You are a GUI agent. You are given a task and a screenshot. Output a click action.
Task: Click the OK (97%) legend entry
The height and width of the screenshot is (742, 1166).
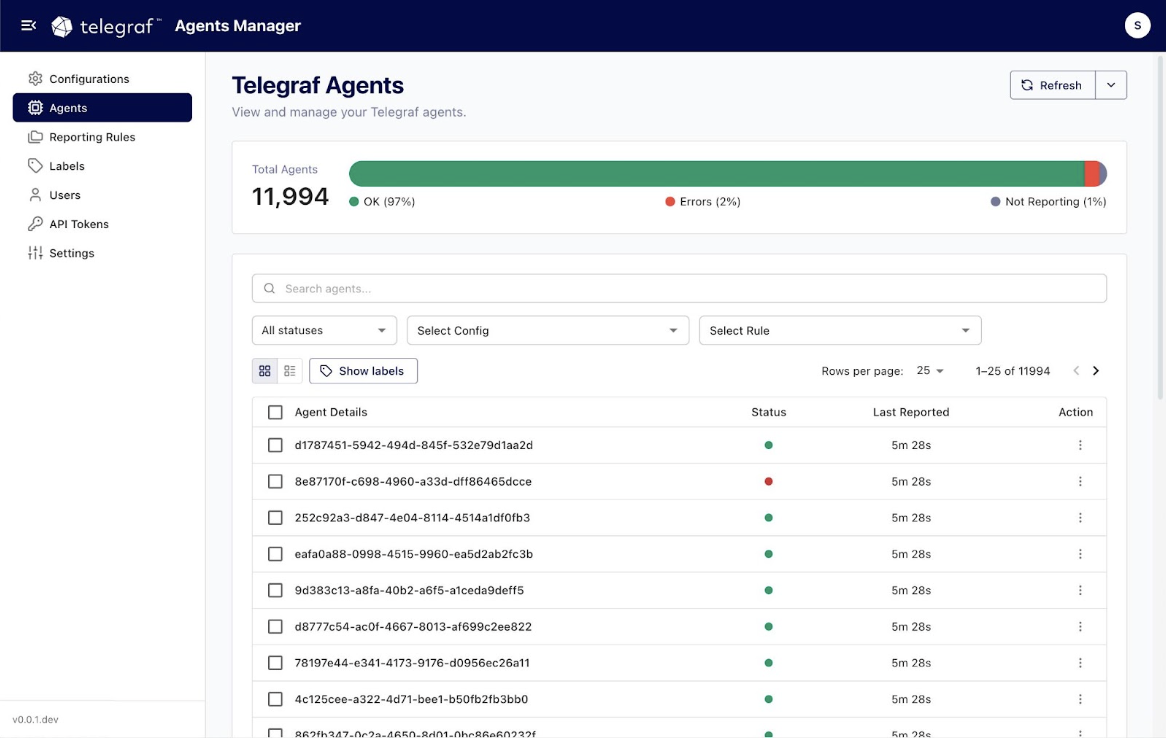pyautogui.click(x=382, y=201)
